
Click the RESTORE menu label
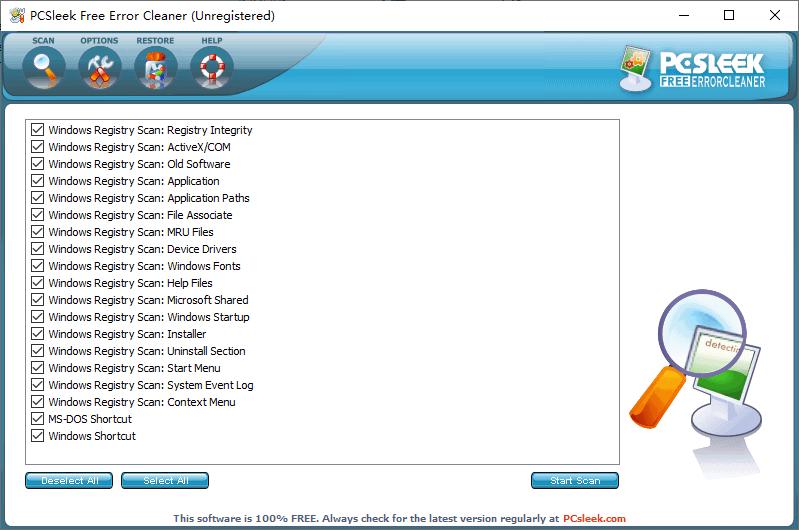click(155, 40)
